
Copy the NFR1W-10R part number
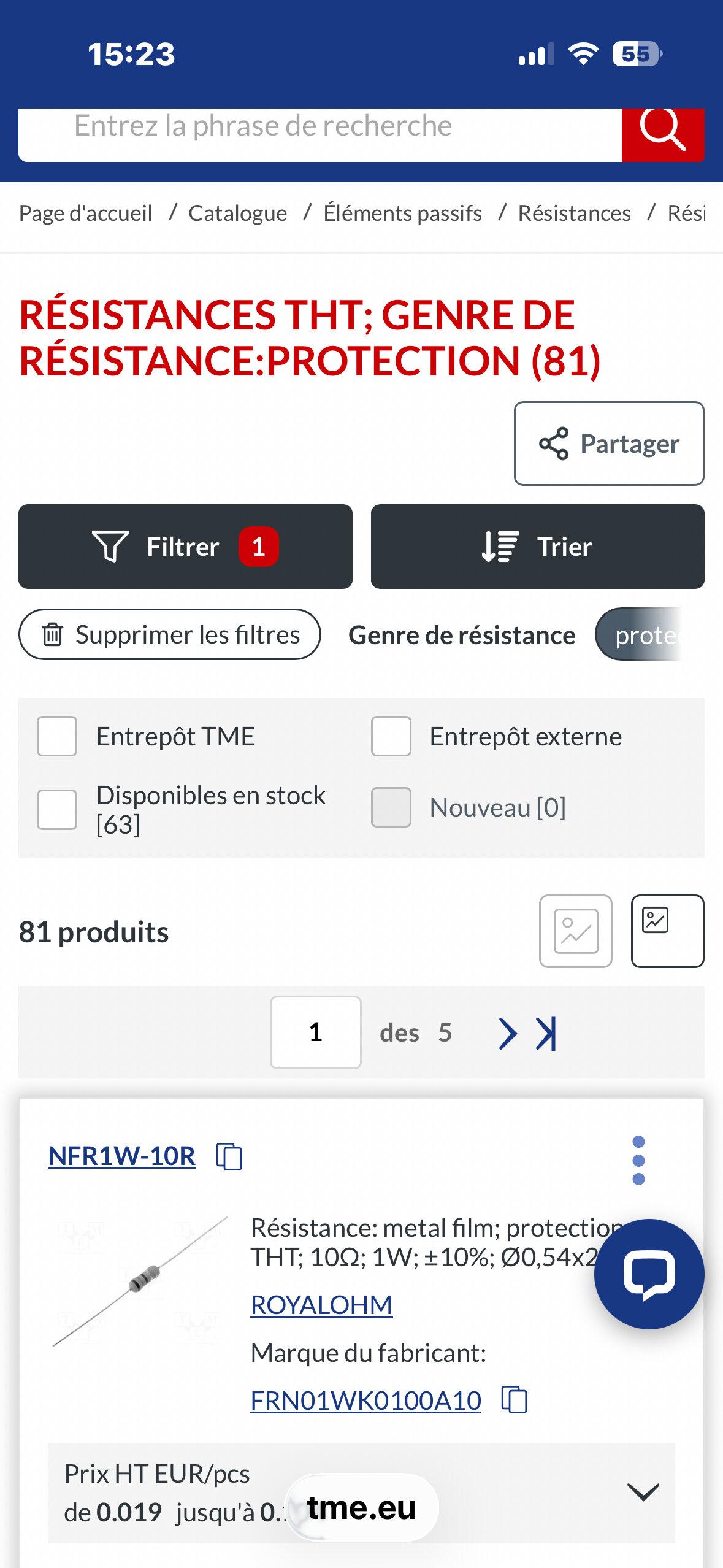[229, 1157]
